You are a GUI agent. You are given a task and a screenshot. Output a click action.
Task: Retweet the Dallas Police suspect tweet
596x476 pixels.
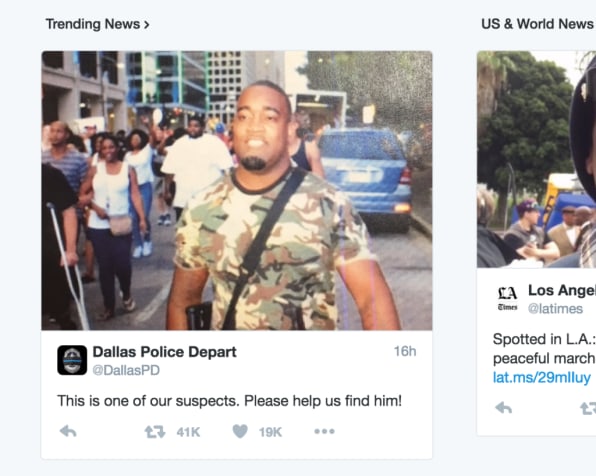coord(155,432)
